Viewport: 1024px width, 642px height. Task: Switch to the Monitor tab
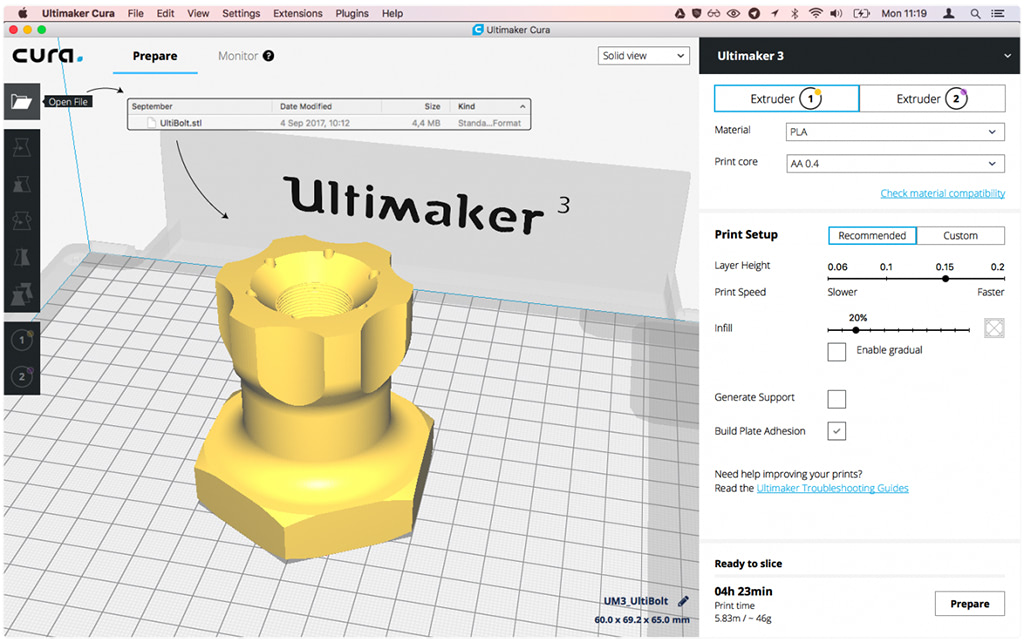coord(238,56)
